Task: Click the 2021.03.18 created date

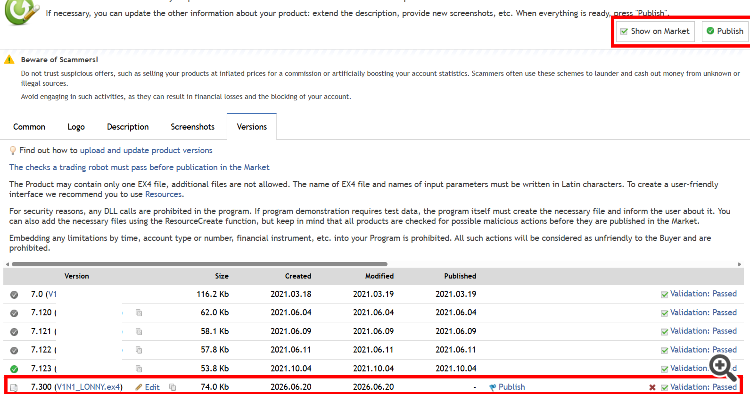Action: pos(291,294)
